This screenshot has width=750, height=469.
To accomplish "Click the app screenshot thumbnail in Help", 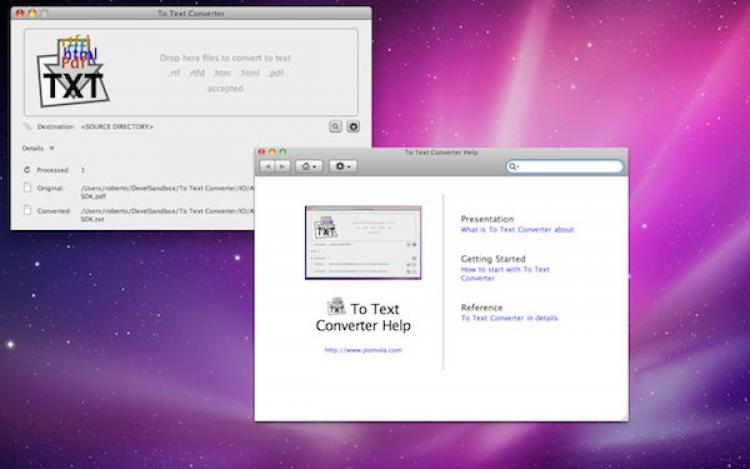I will tap(363, 242).
